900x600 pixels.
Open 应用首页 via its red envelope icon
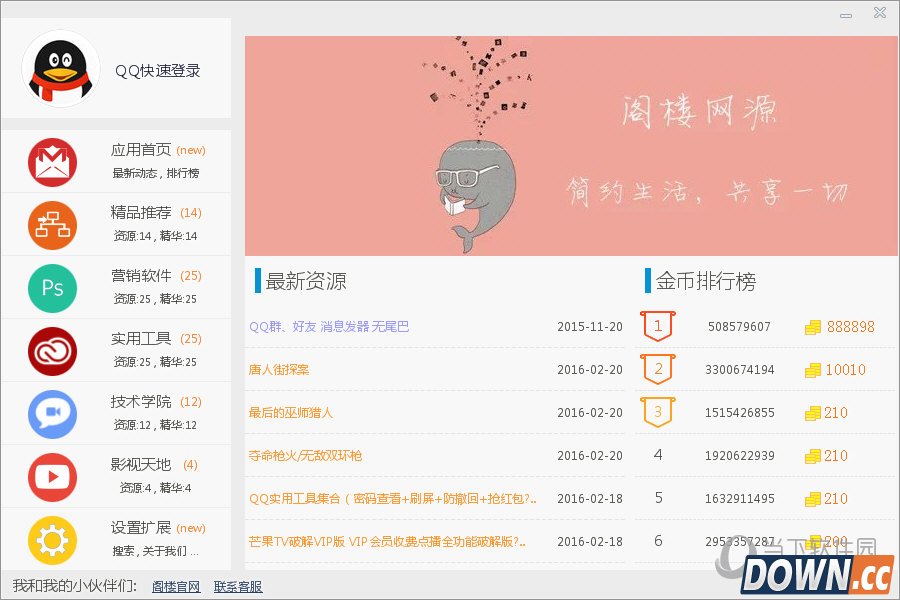50,162
